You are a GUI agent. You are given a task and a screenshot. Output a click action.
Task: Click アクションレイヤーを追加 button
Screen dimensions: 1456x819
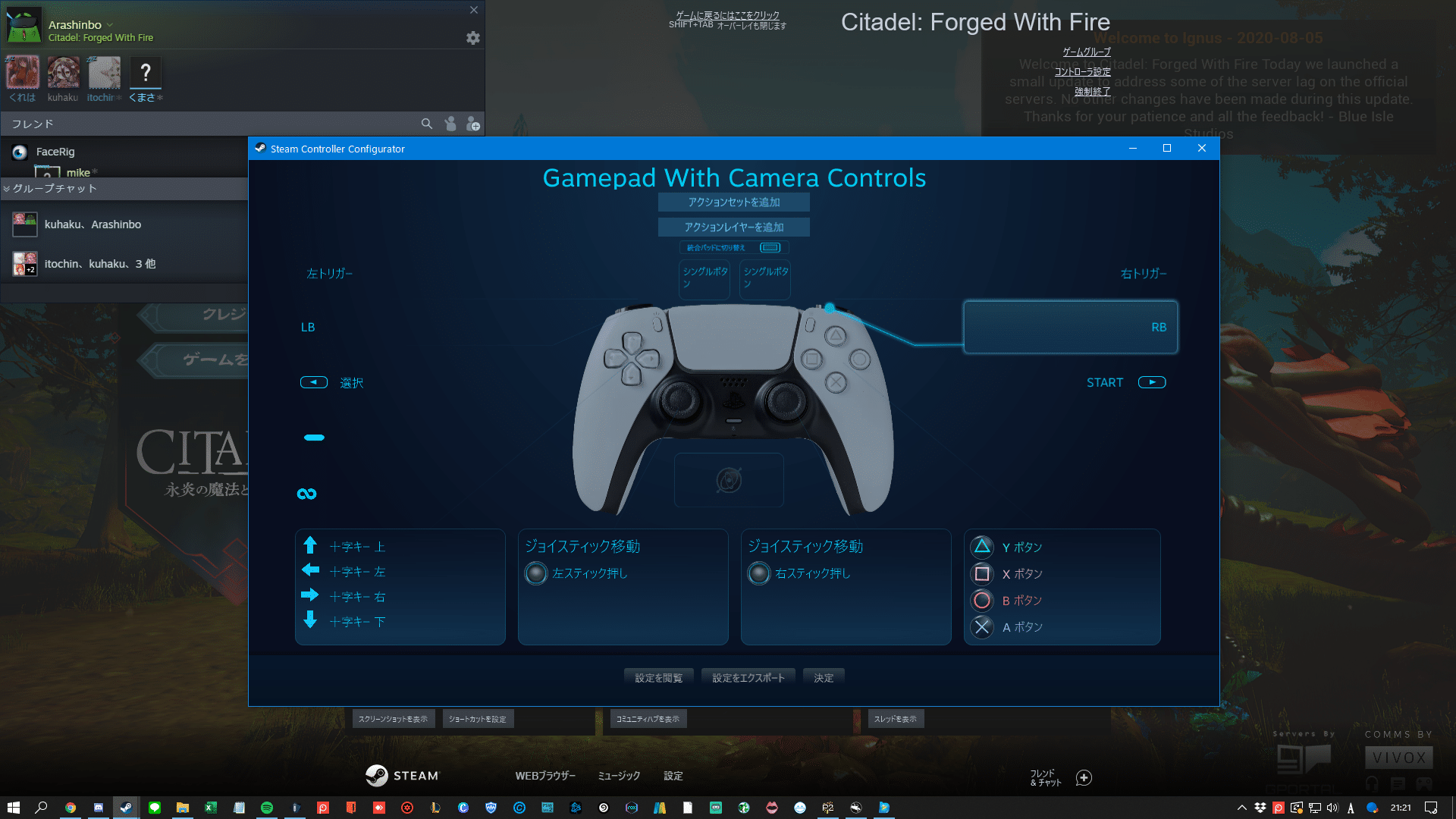click(734, 227)
